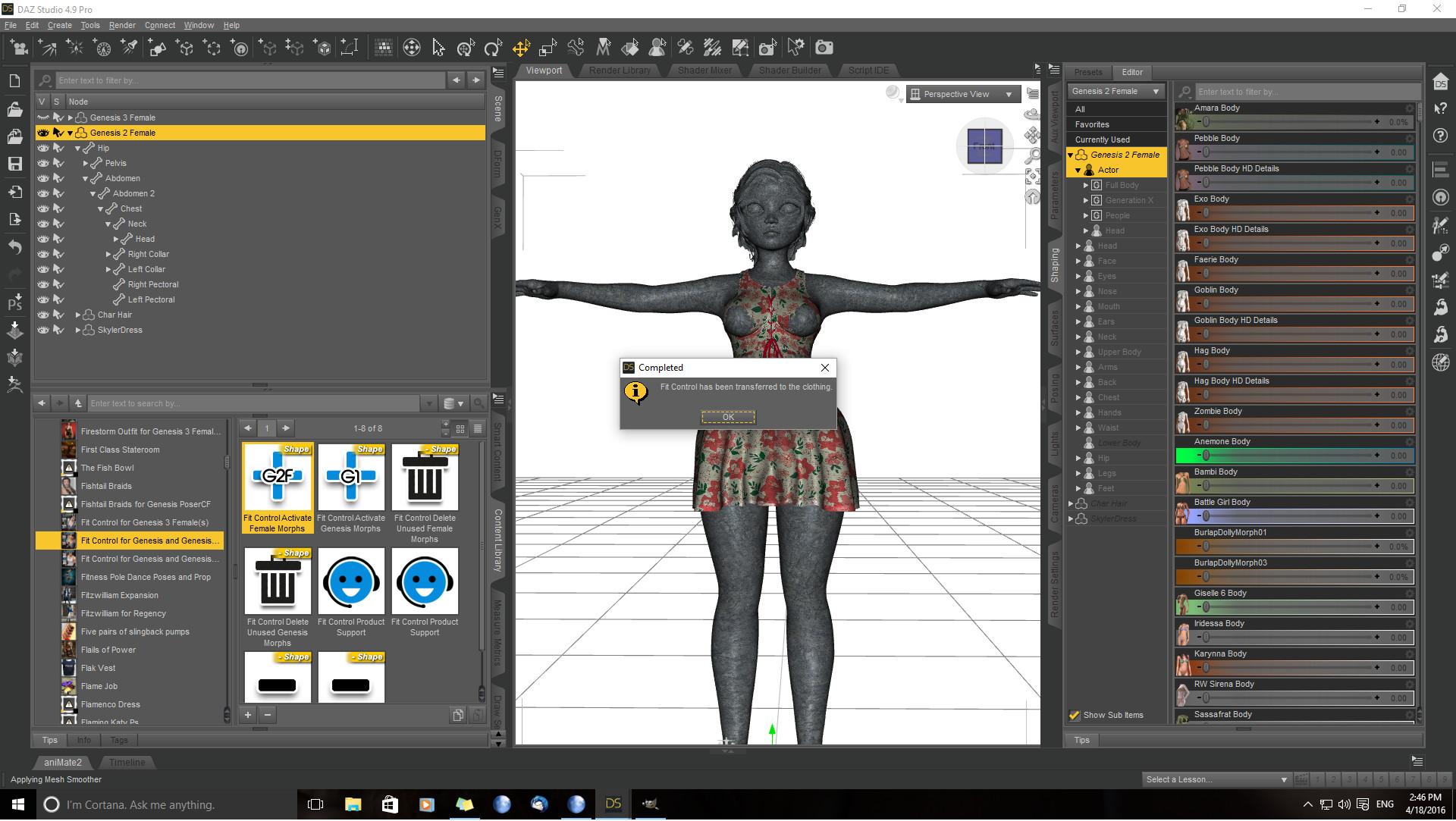Activate the Scale tool icon
1456x821 pixels.
(x=548, y=49)
